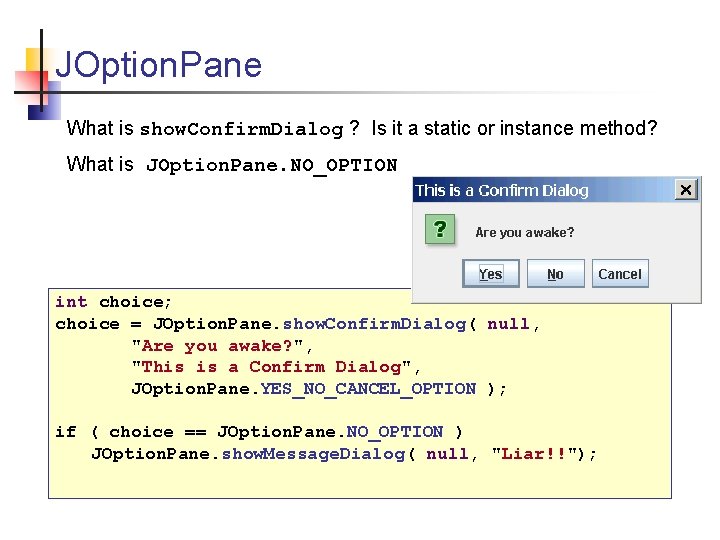
Task: Click the green question mark icon
Action: (x=440, y=229)
